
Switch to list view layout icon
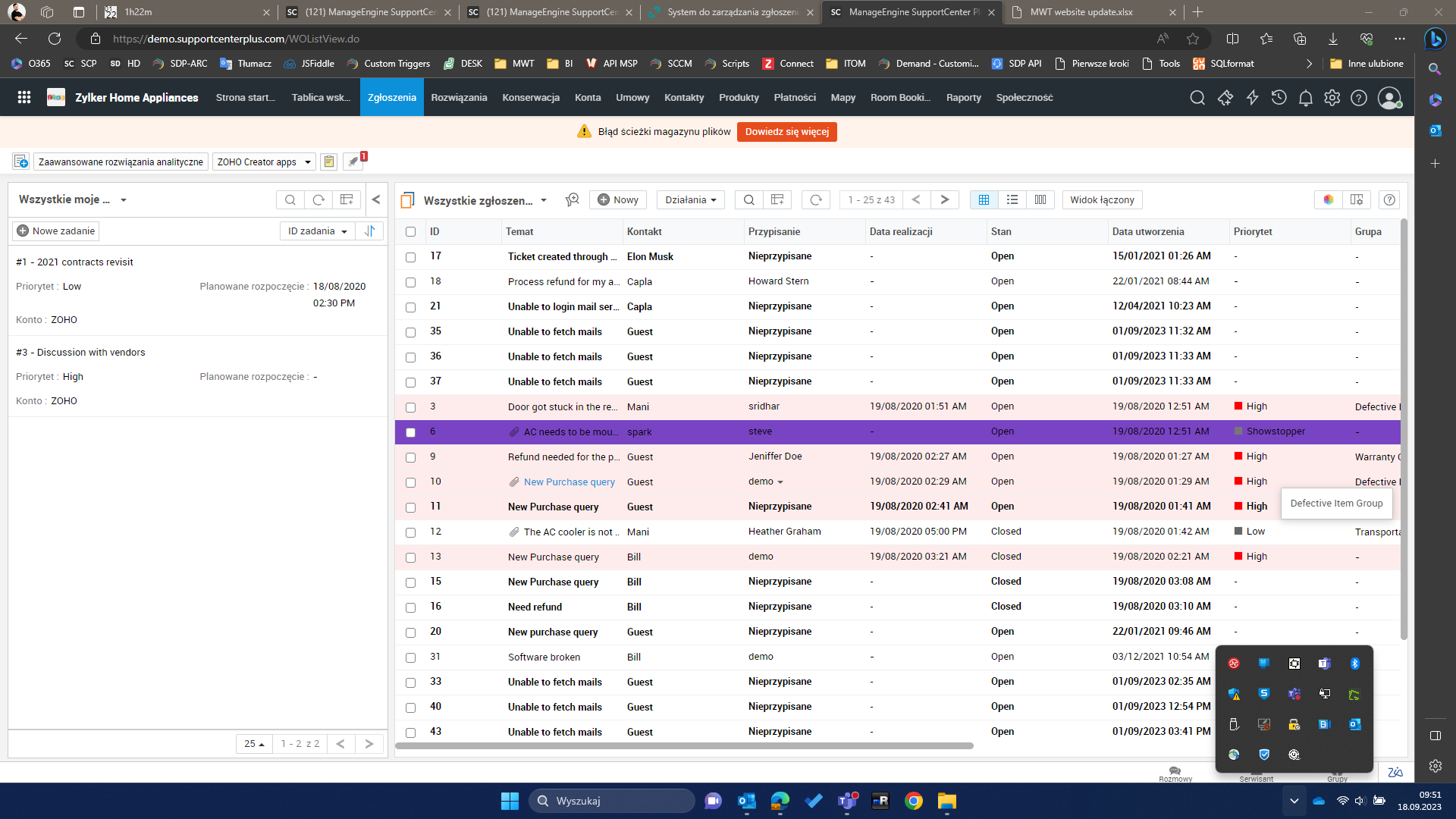[1012, 199]
